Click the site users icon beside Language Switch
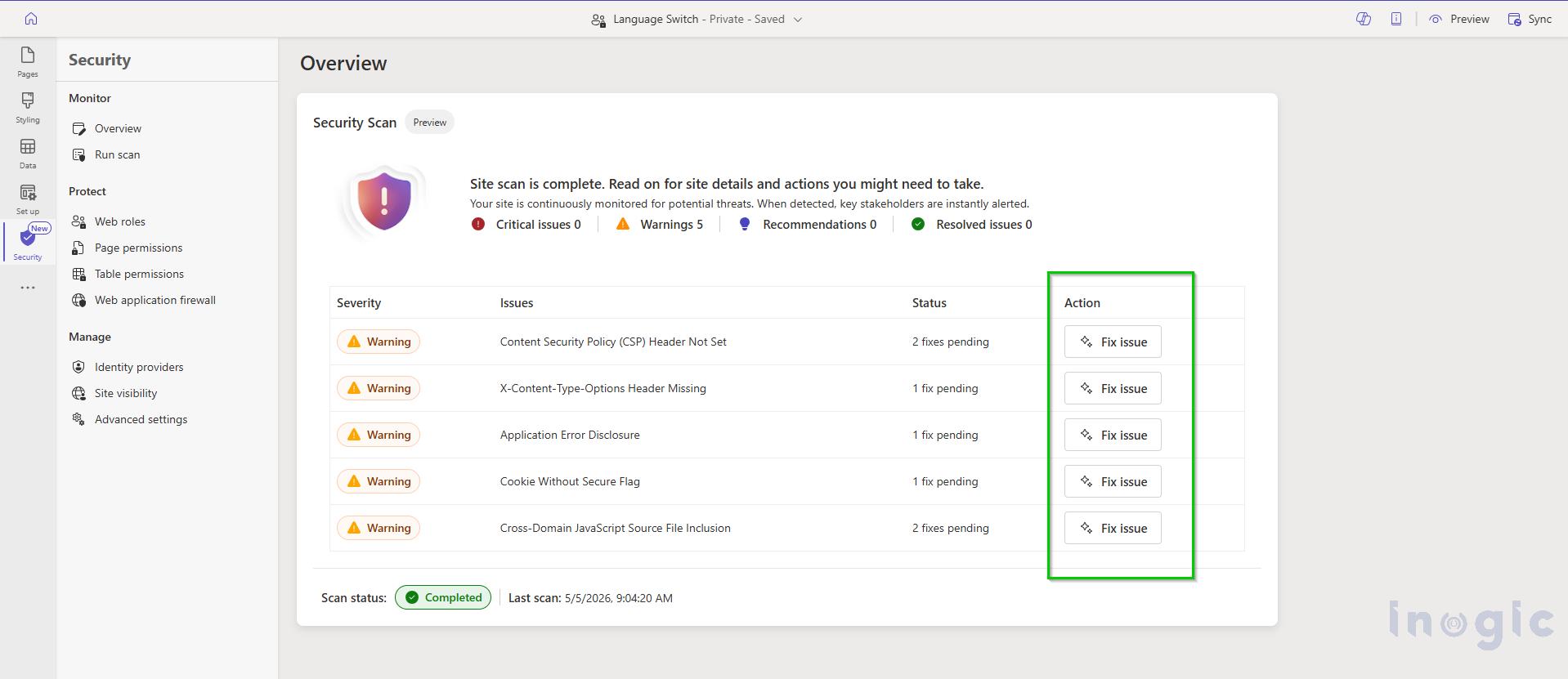Screen dimensions: 1568x679 pyautogui.click(x=598, y=20)
